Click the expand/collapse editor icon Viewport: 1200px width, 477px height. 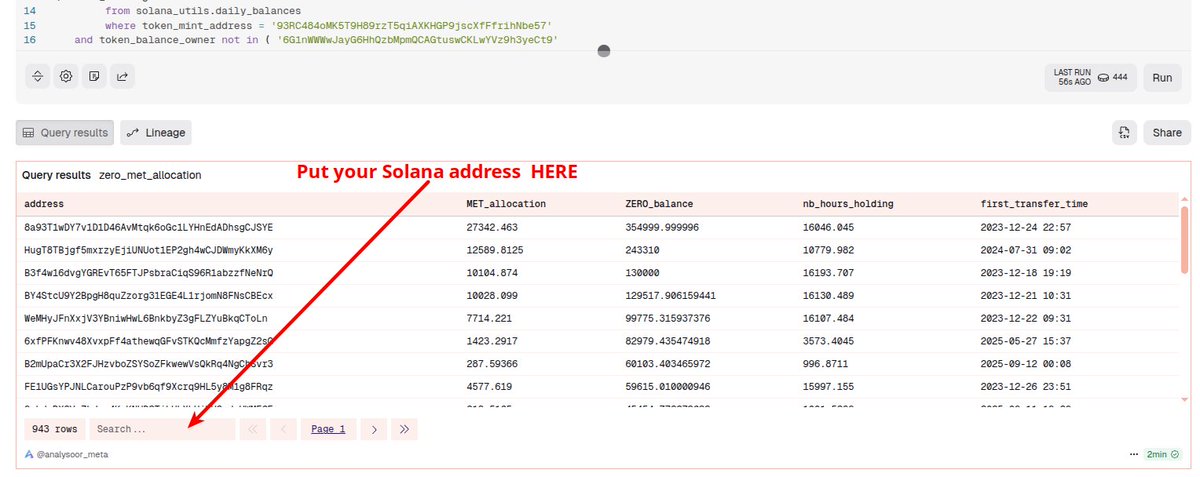point(37,76)
